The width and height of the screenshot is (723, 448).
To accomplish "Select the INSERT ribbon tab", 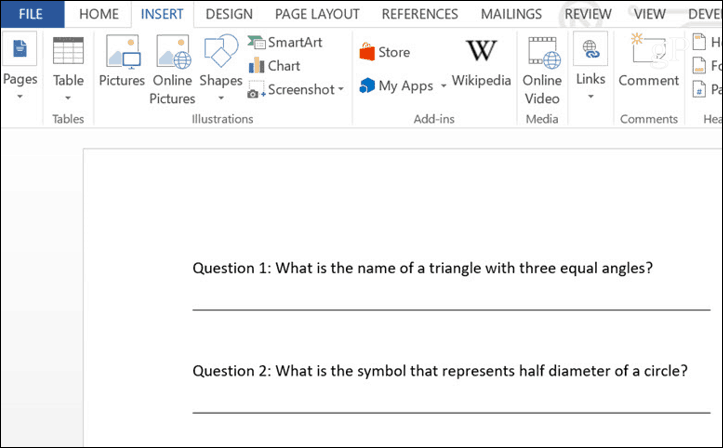I will click(162, 14).
